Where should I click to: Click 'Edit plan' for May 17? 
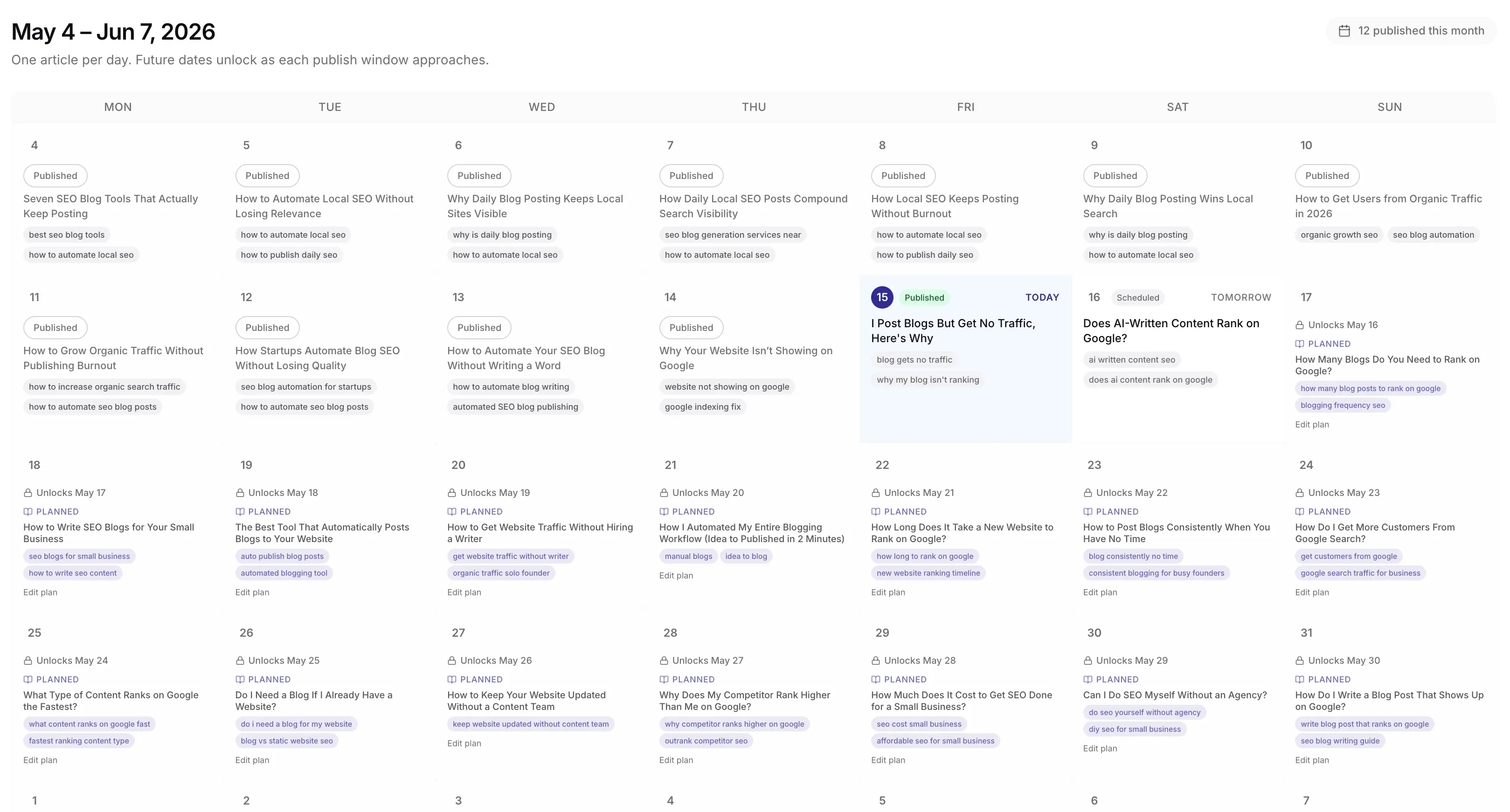[x=1312, y=425]
